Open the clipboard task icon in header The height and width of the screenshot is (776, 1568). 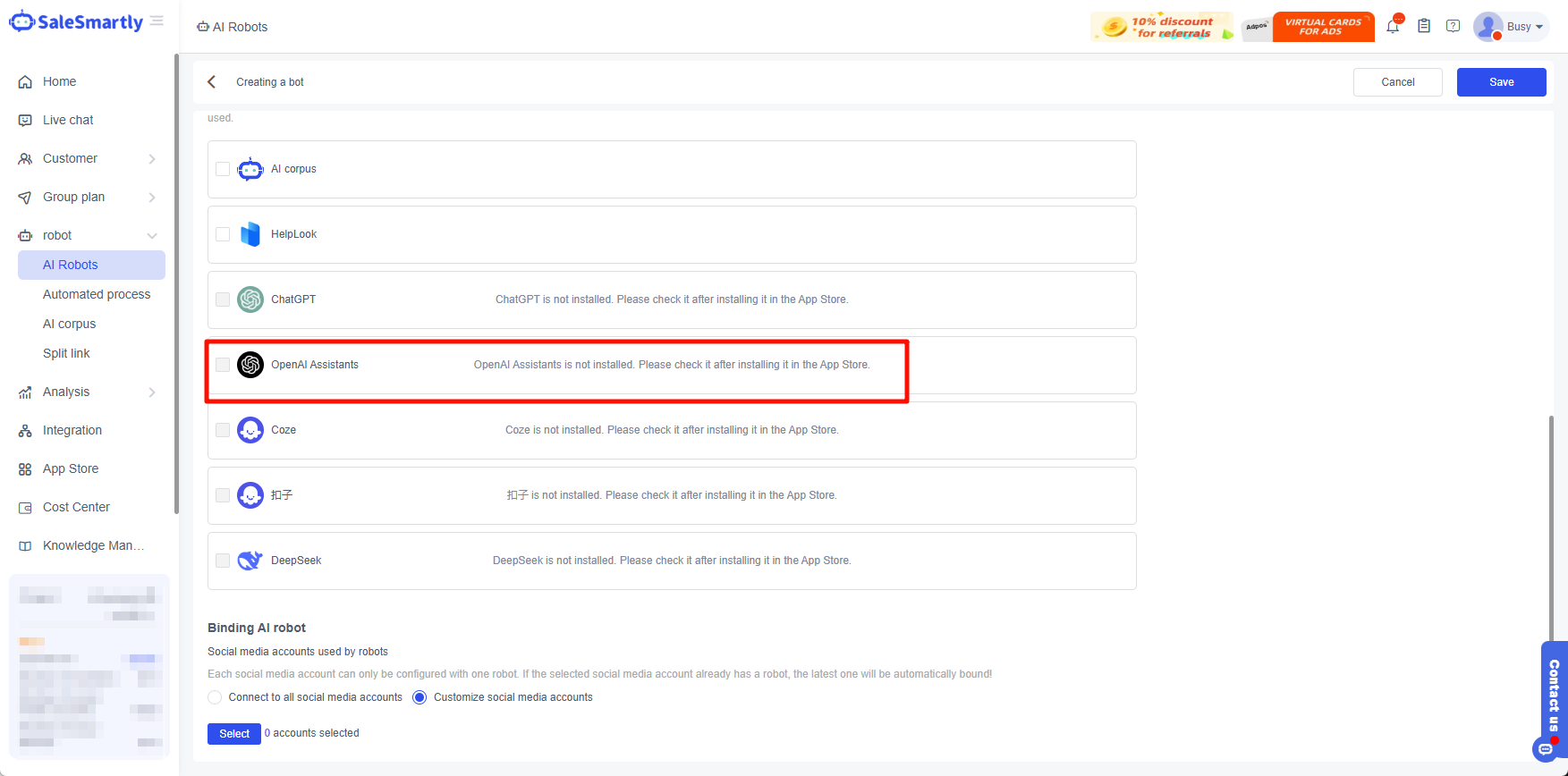[x=1424, y=27]
